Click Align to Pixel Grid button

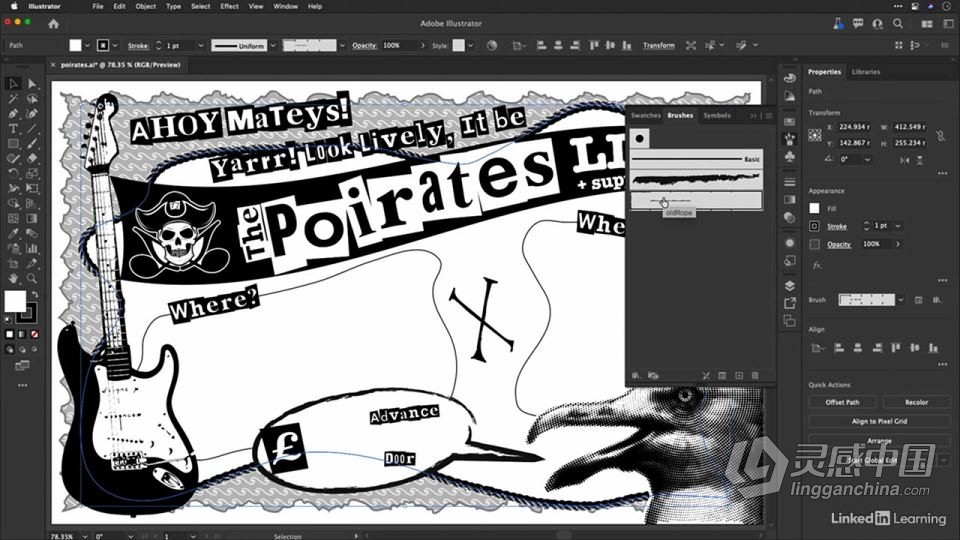(x=879, y=421)
